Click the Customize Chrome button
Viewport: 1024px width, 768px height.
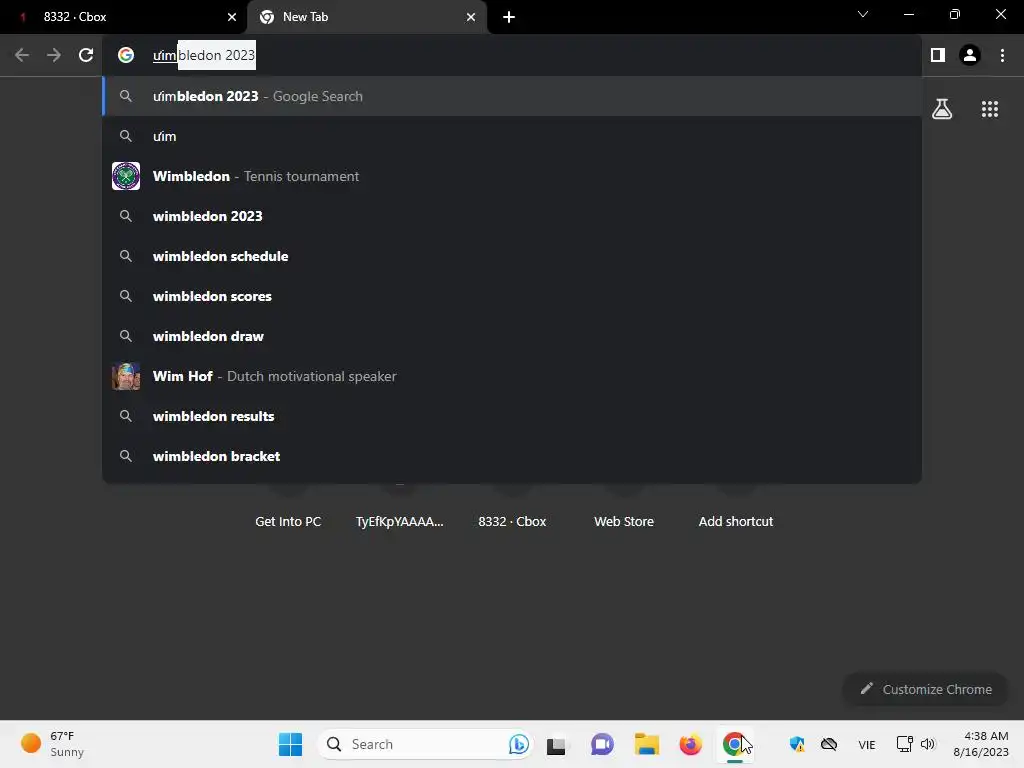[925, 689]
